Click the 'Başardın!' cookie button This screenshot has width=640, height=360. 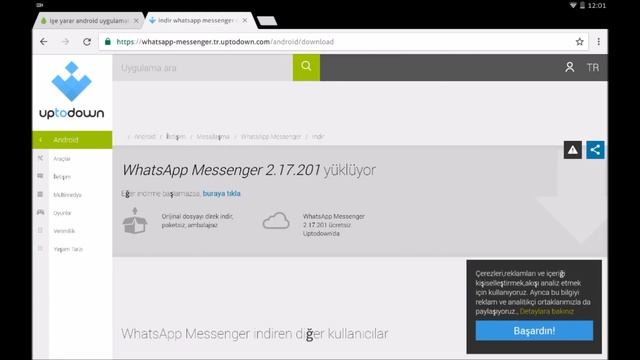534,331
